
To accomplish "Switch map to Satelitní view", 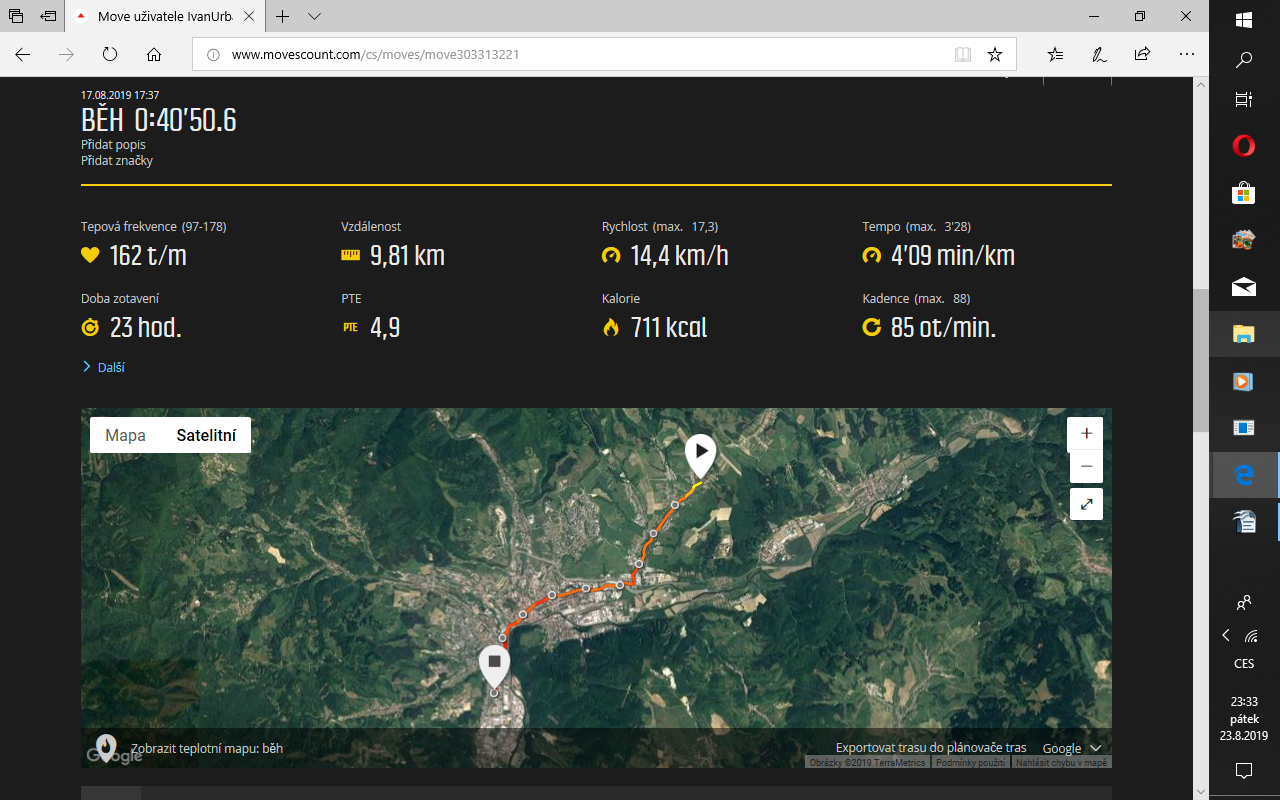I will [x=206, y=435].
